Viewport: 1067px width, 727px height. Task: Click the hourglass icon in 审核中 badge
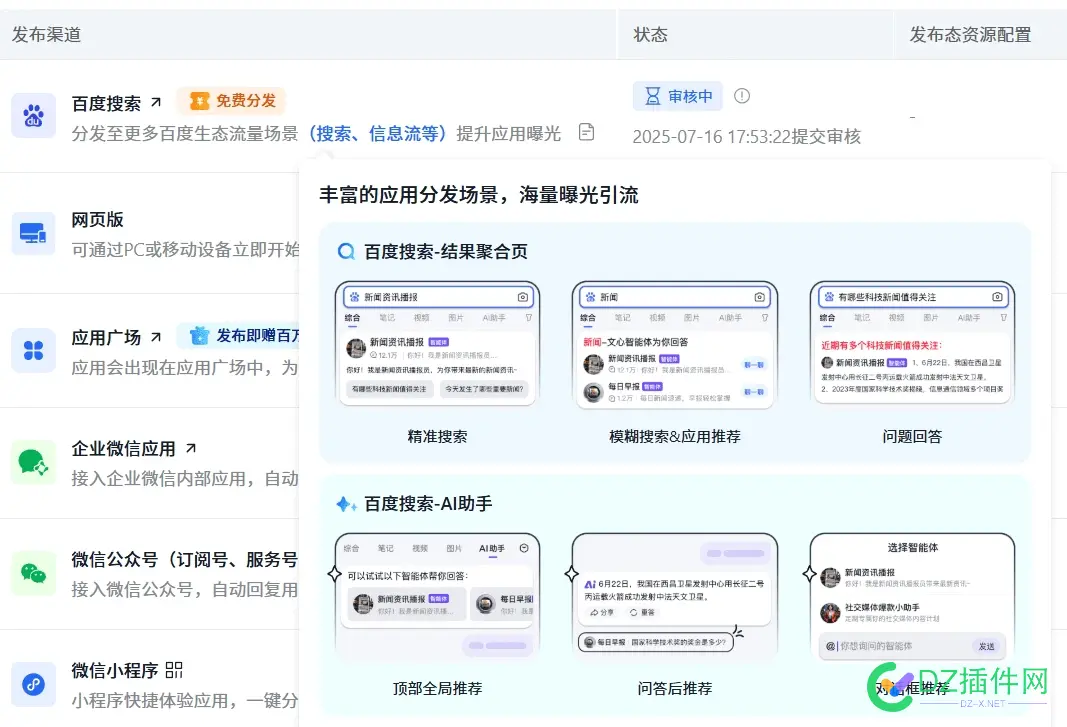tap(654, 96)
